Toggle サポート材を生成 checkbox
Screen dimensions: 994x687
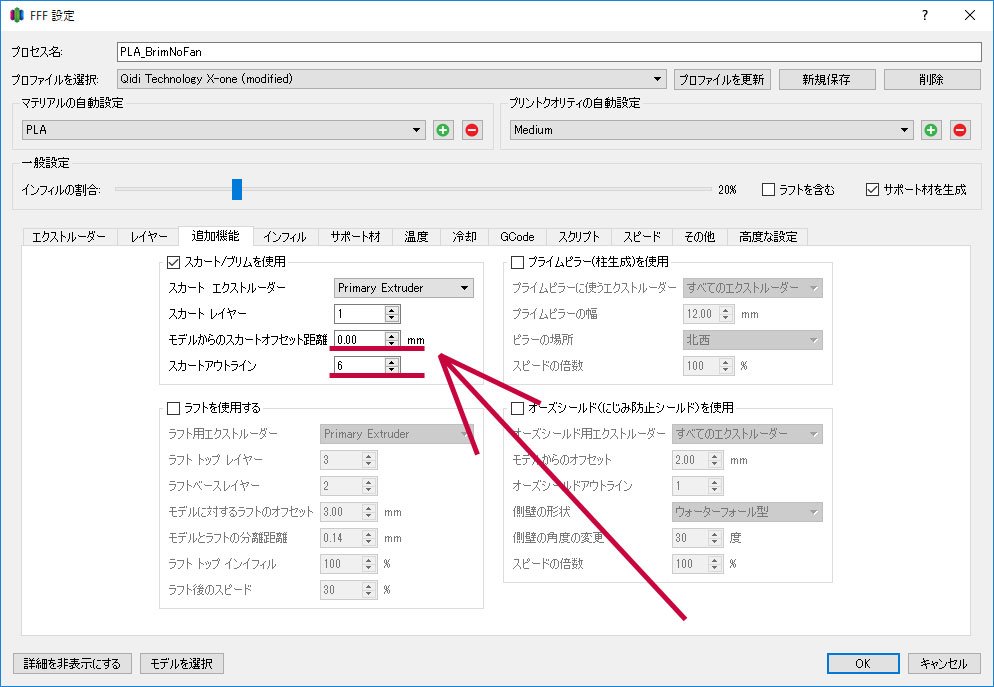(x=872, y=189)
